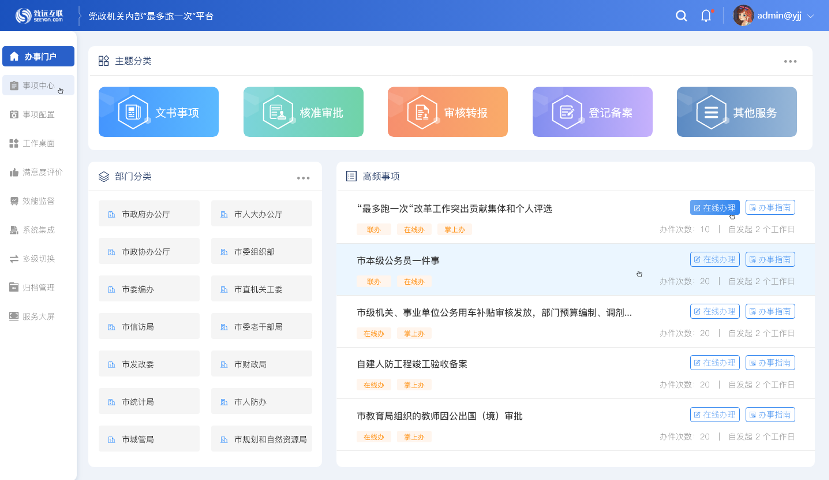
Task: Choose the 市财政局 department
Action: [261, 364]
